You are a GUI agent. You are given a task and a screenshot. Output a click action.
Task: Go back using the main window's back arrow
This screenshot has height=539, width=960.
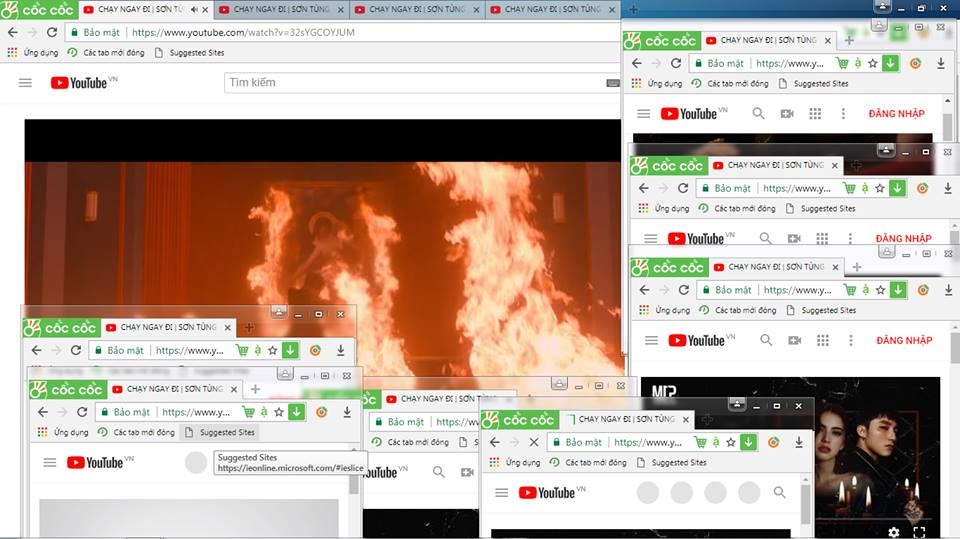(12, 32)
